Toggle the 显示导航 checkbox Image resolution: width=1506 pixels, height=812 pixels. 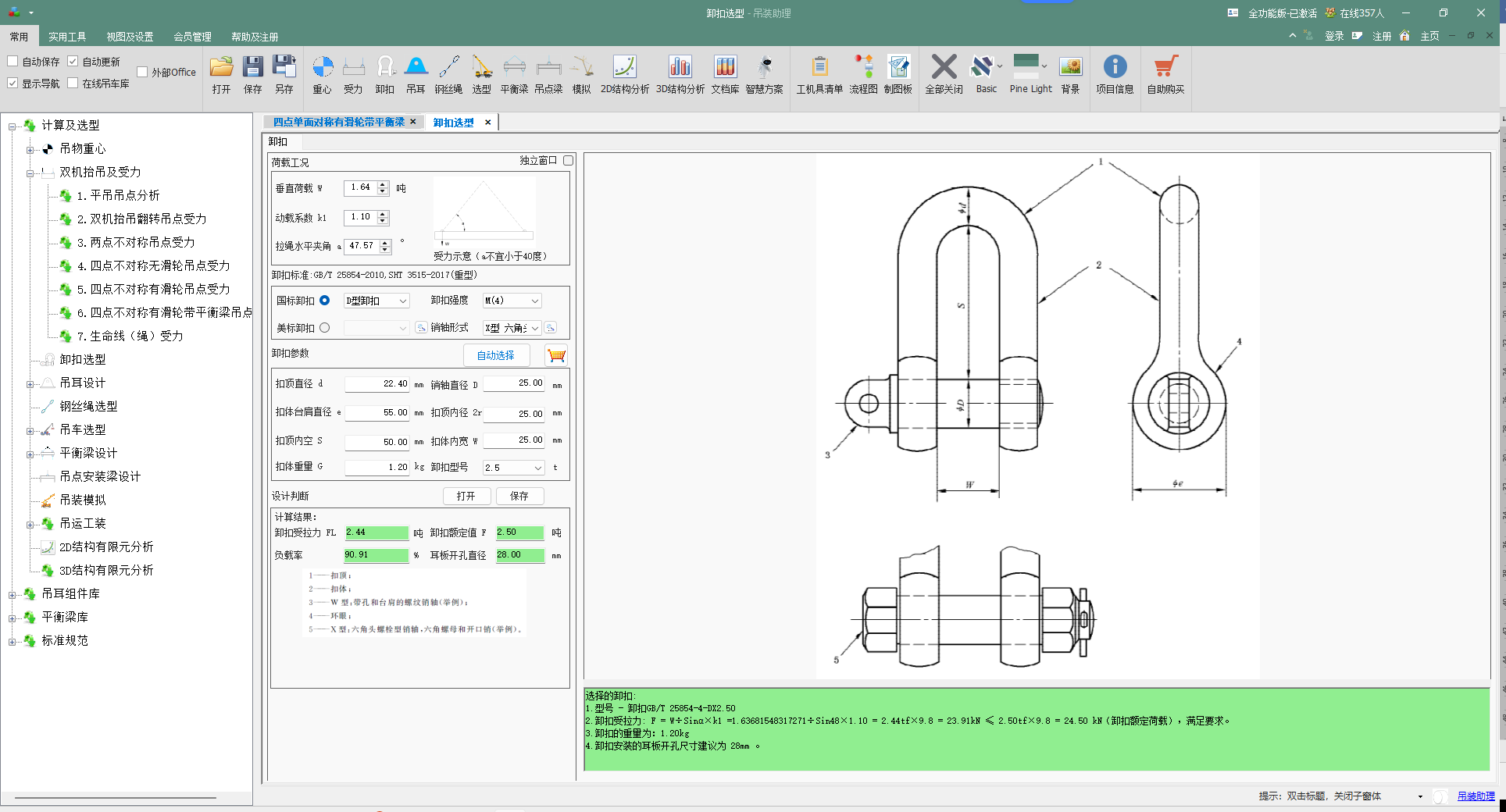13,83
